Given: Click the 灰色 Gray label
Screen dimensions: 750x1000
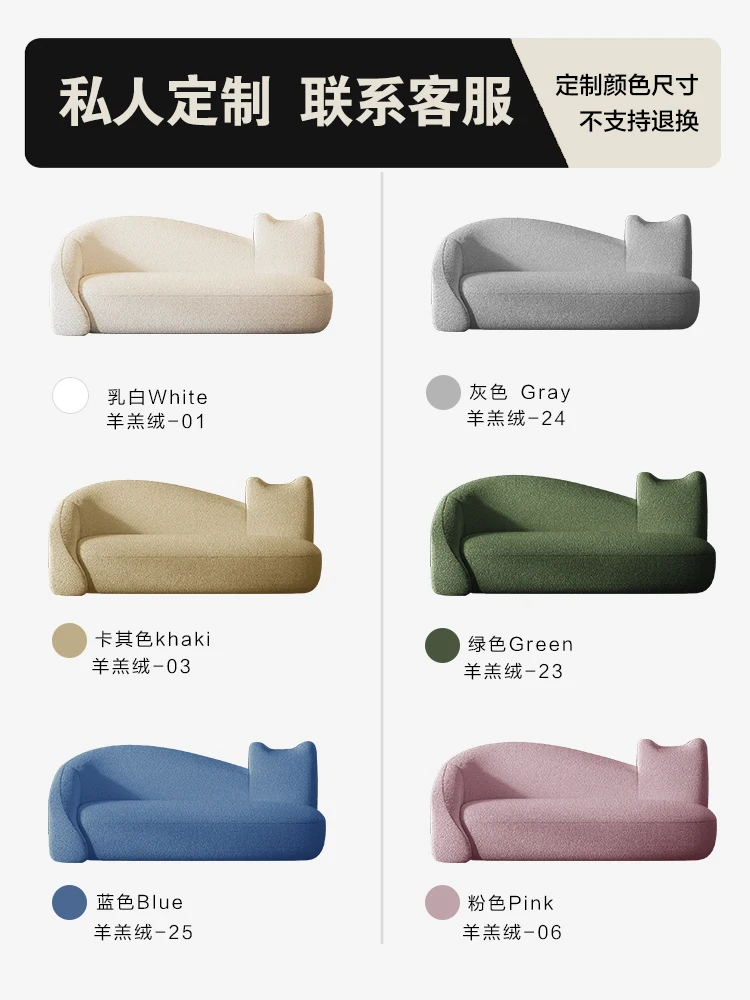Looking at the screenshot, I should tap(520, 392).
